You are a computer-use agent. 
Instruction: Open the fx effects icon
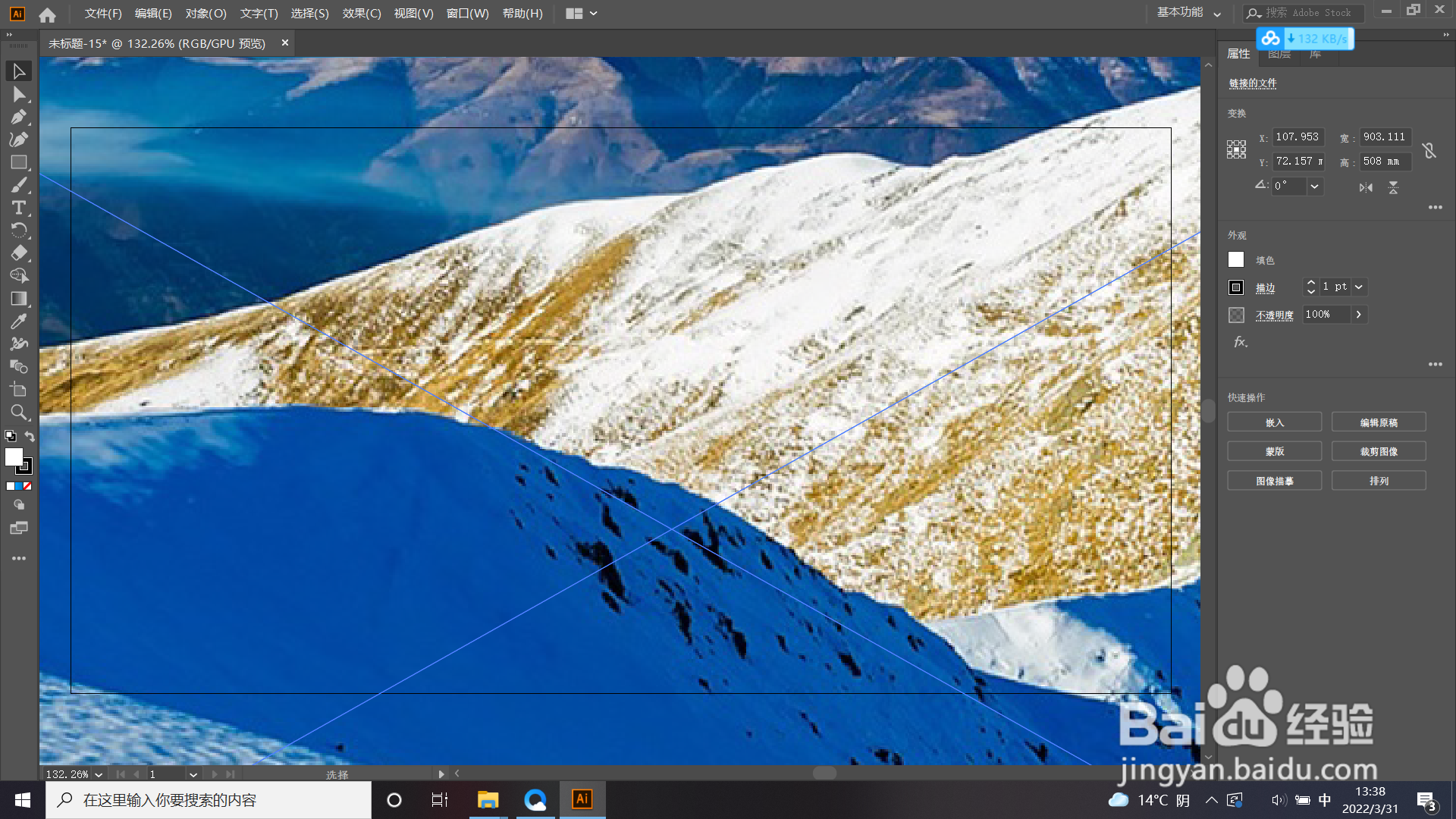[x=1240, y=342]
